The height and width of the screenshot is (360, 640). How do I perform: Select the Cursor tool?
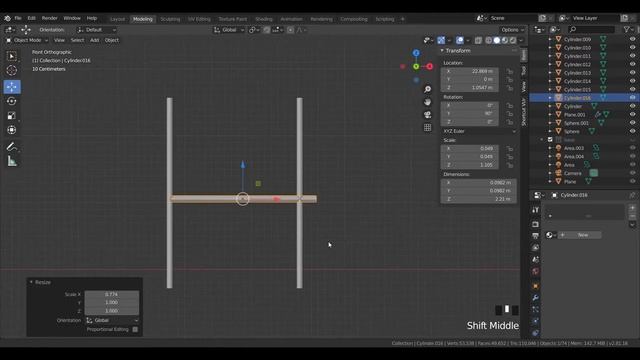click(x=12, y=70)
